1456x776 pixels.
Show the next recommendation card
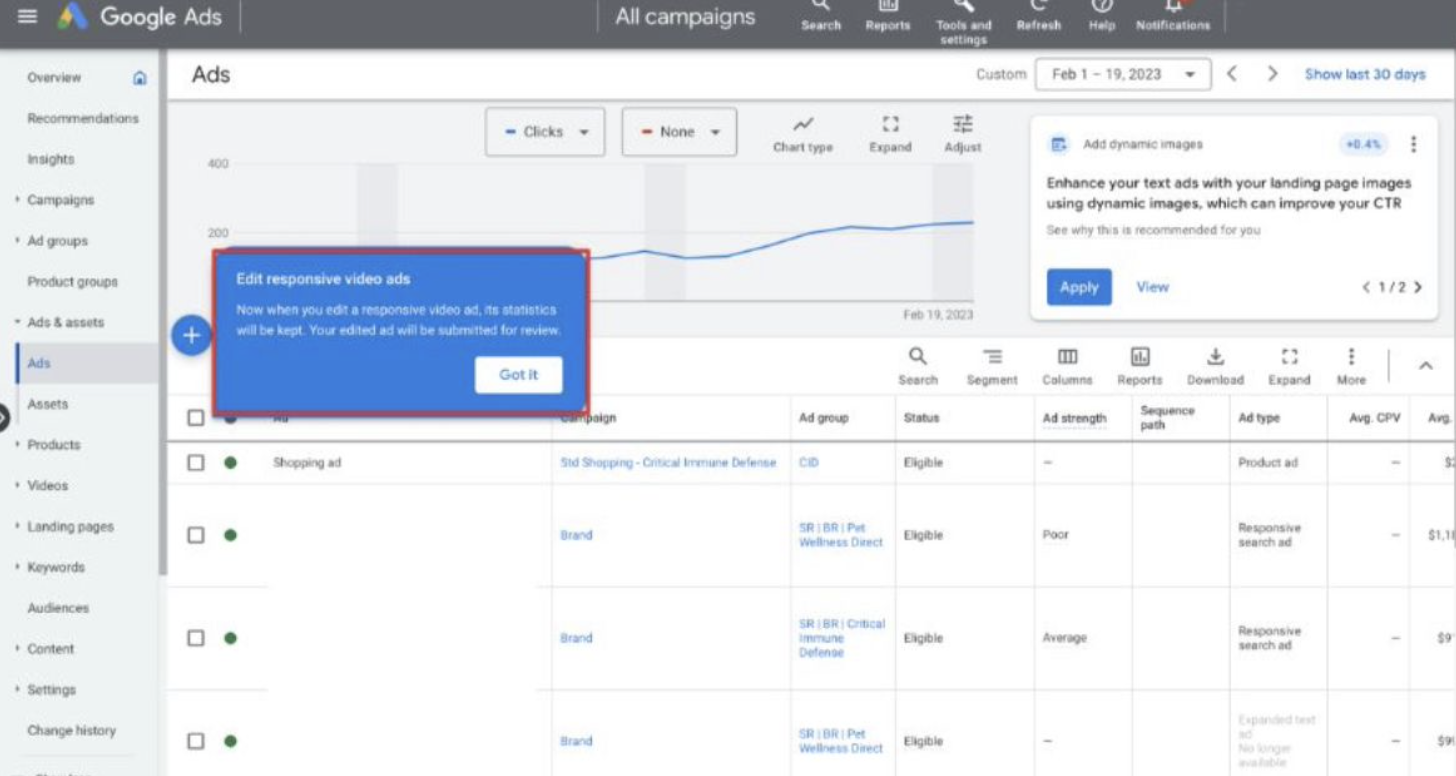coord(1418,287)
